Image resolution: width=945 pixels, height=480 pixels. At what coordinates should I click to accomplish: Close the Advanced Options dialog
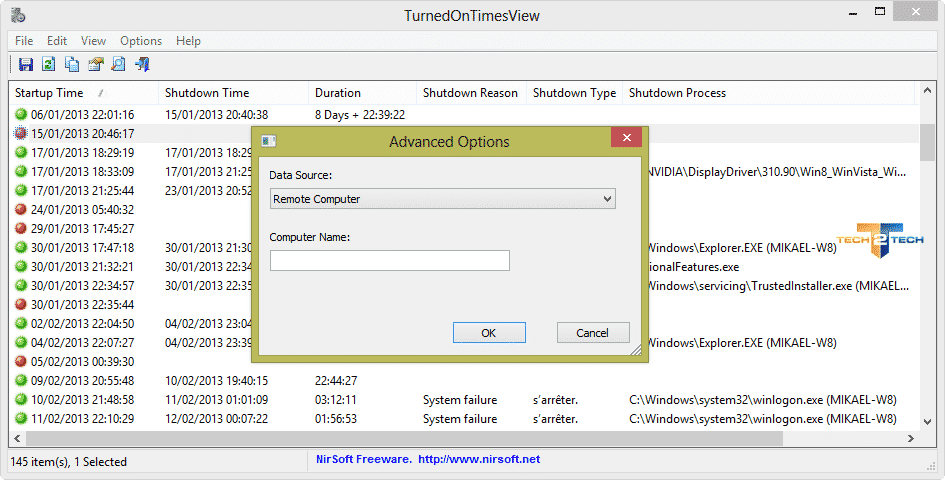coord(626,137)
